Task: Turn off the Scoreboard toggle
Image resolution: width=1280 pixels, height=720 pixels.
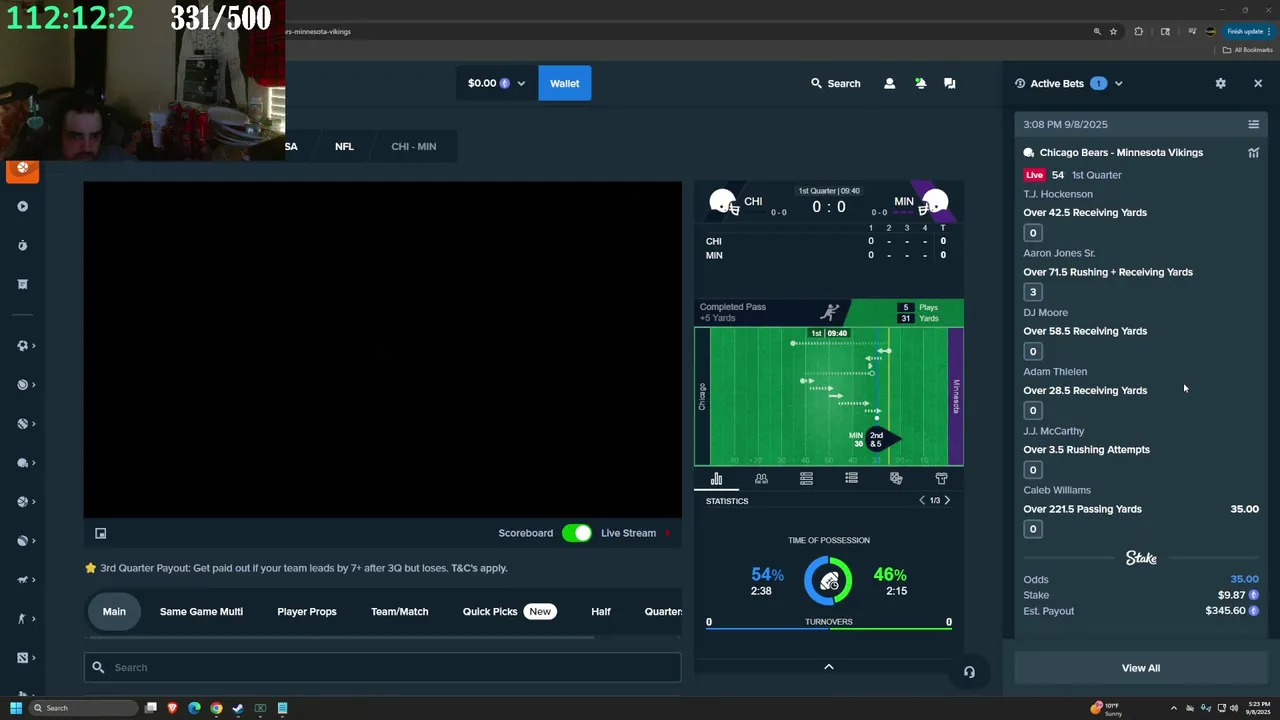Action: [576, 533]
